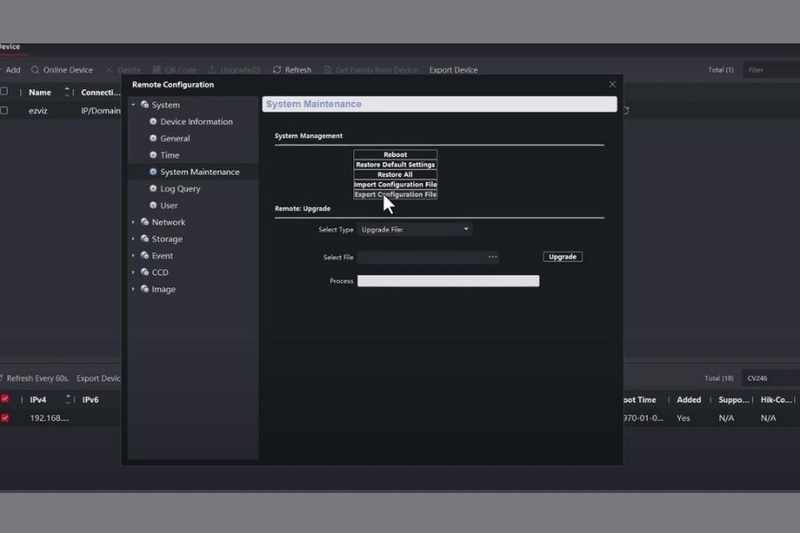
Task: Click Export Device in top toolbar
Action: click(453, 70)
